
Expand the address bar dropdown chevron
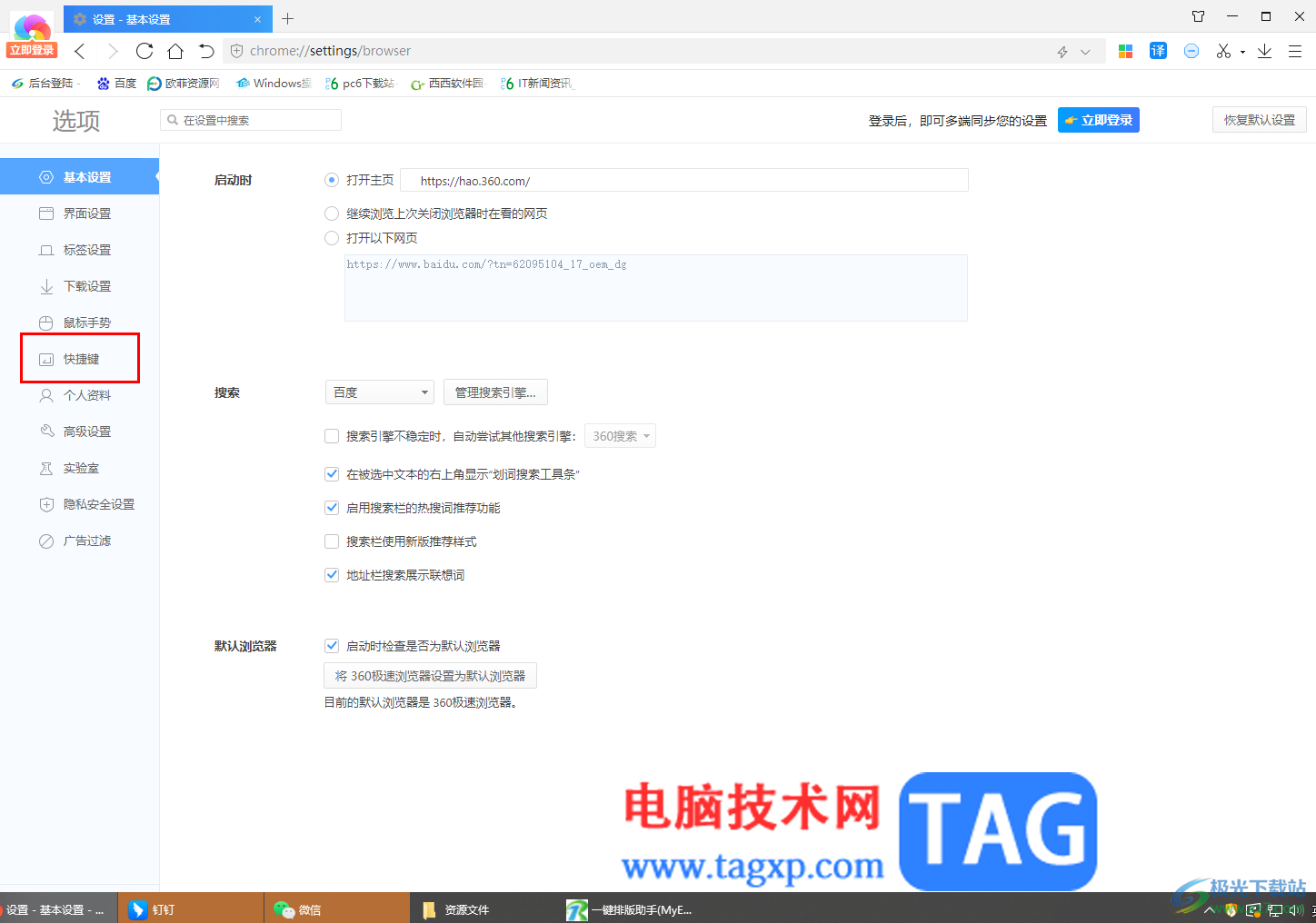(1085, 52)
